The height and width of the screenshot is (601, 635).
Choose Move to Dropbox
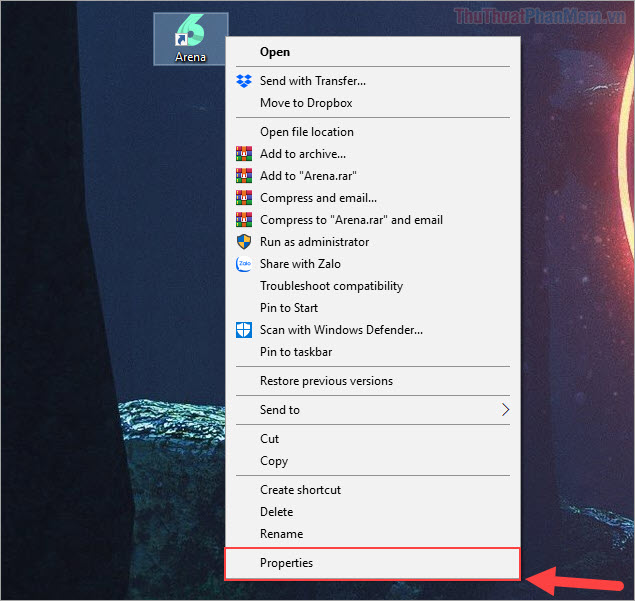point(306,103)
